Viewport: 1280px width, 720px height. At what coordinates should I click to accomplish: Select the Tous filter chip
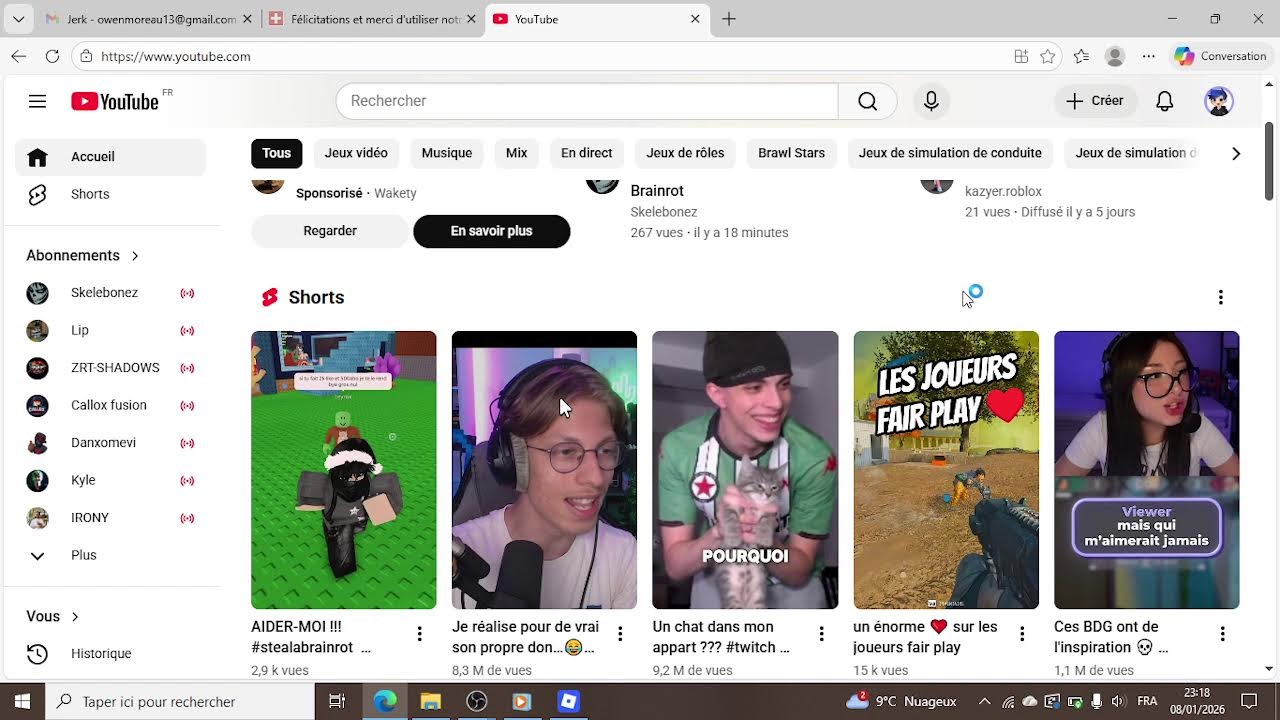pos(277,153)
